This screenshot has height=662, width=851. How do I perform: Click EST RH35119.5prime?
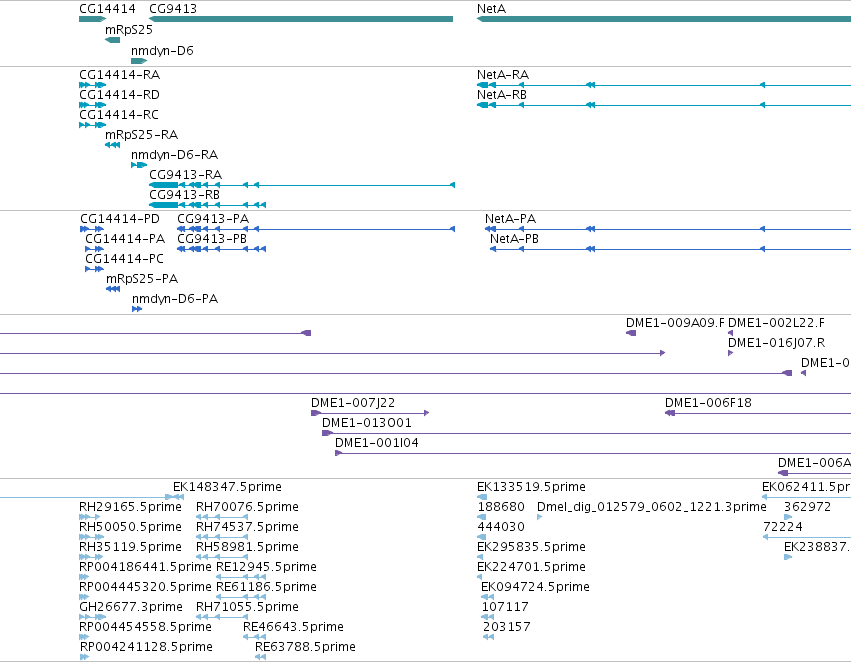point(130,547)
